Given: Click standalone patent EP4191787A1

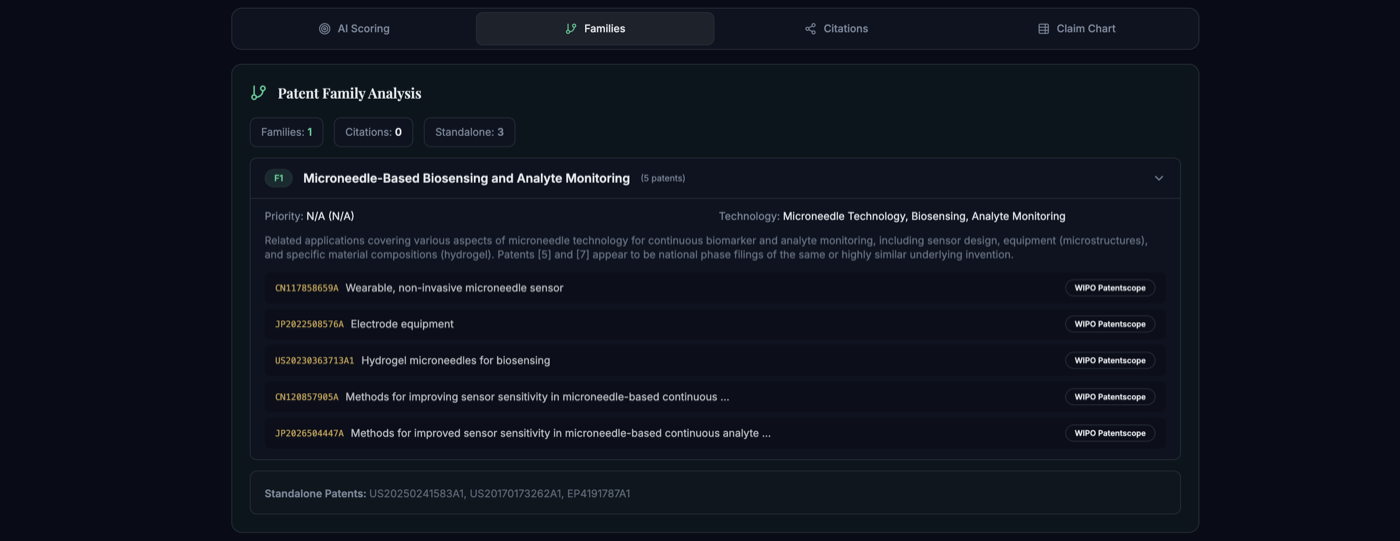Looking at the screenshot, I should tap(598, 494).
